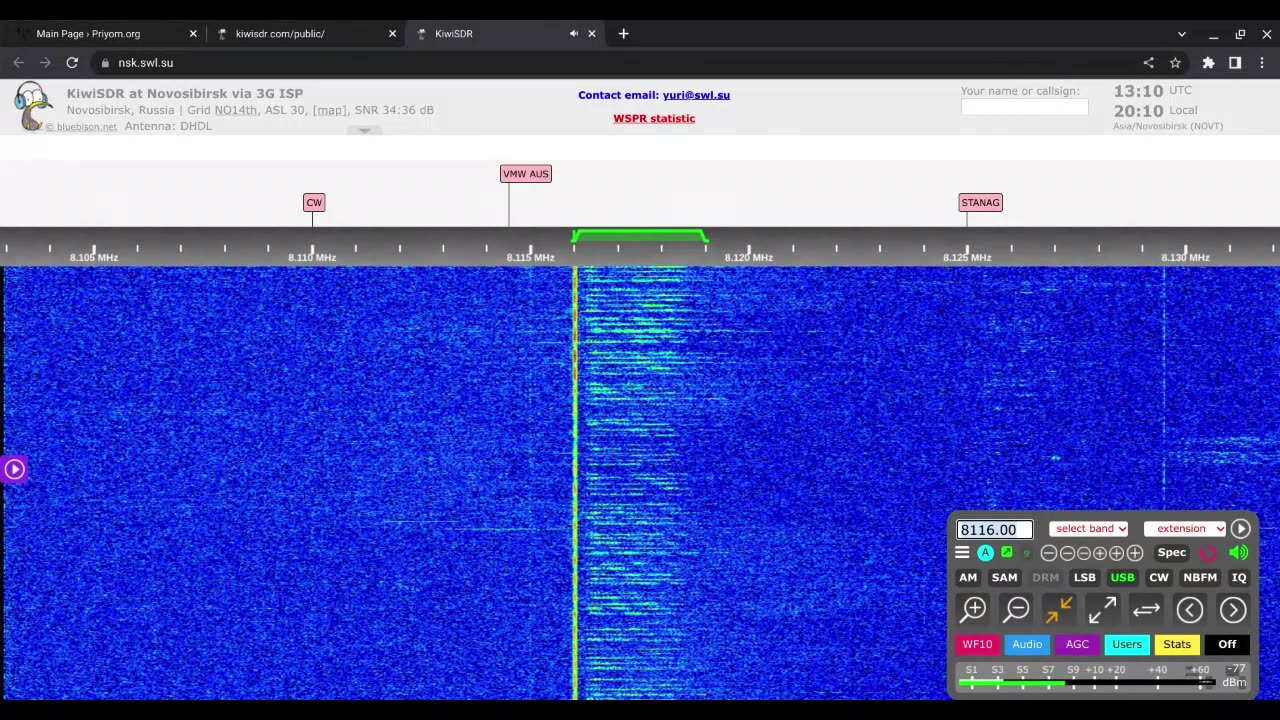Viewport: 1280px width, 720px height.
Task: Zoom out the waterfall with magnifier minus
Action: click(x=1017, y=609)
